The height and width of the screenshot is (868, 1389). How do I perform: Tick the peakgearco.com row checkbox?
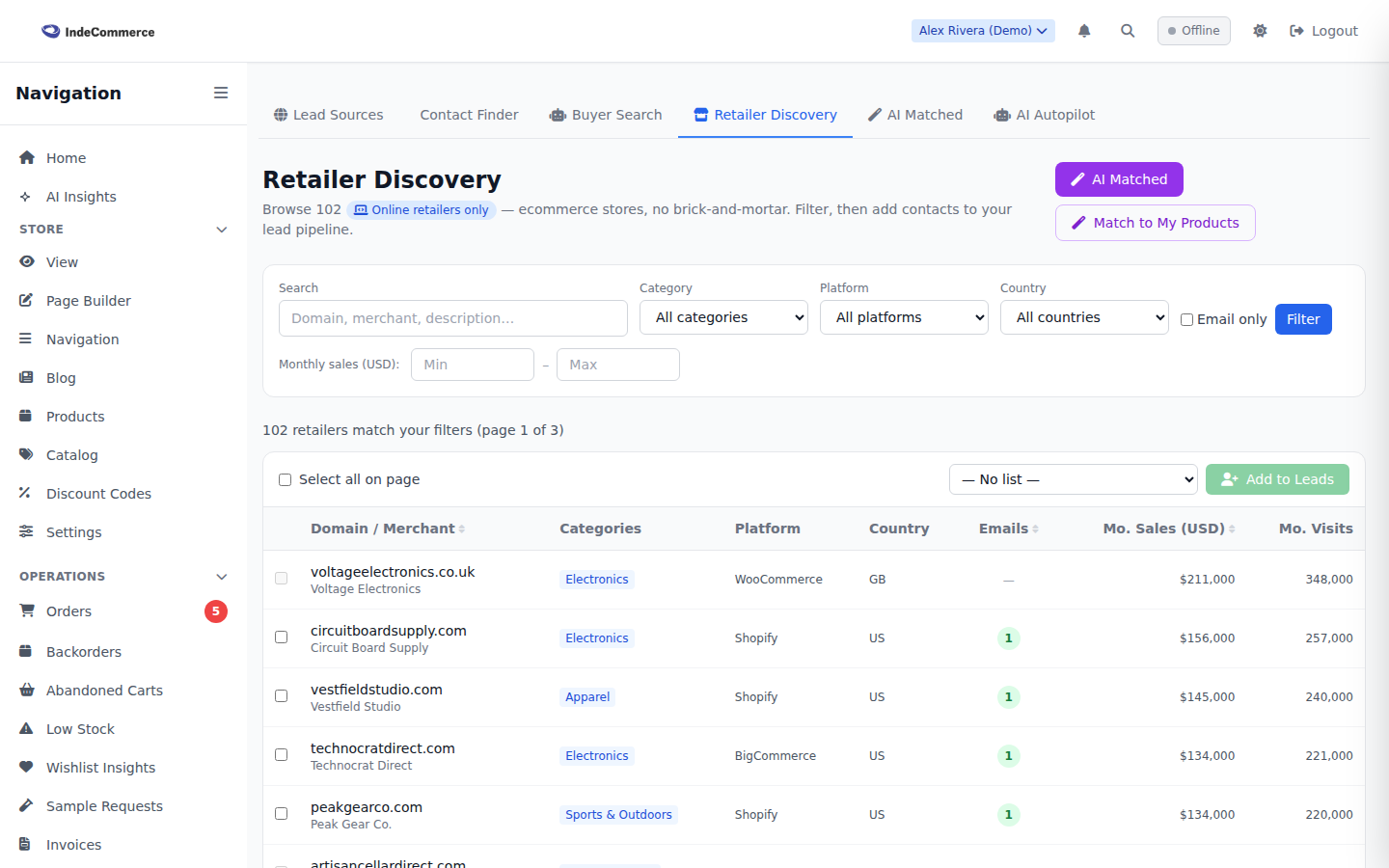[281, 814]
